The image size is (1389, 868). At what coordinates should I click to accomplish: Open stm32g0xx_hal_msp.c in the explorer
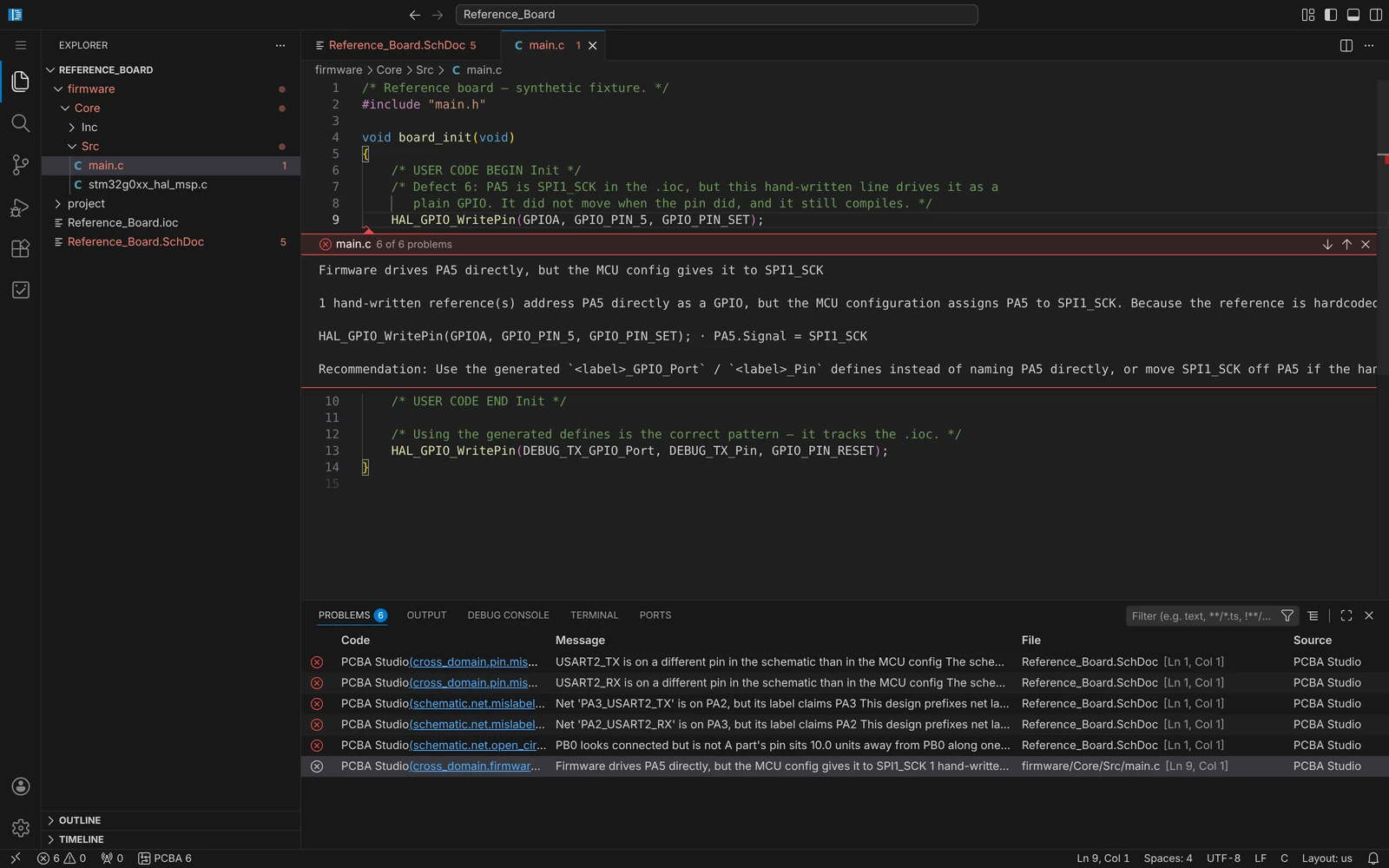148,185
